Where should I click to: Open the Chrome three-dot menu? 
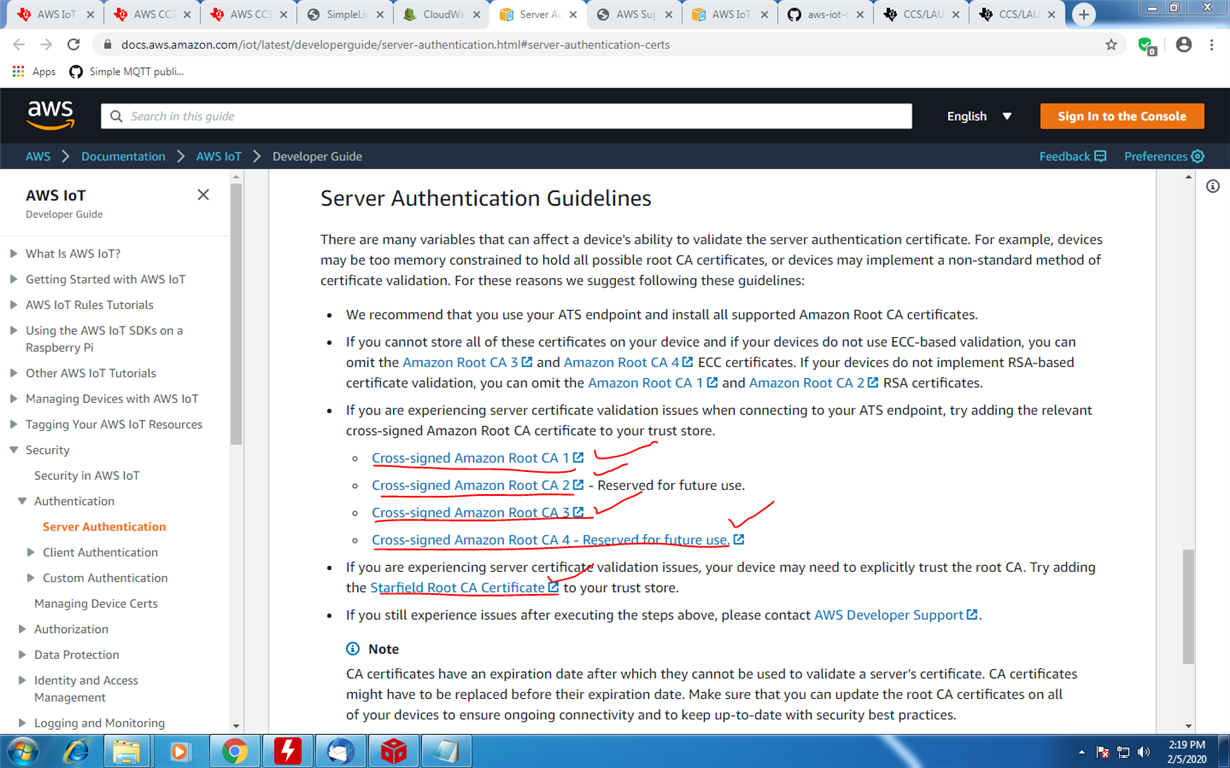1212,44
